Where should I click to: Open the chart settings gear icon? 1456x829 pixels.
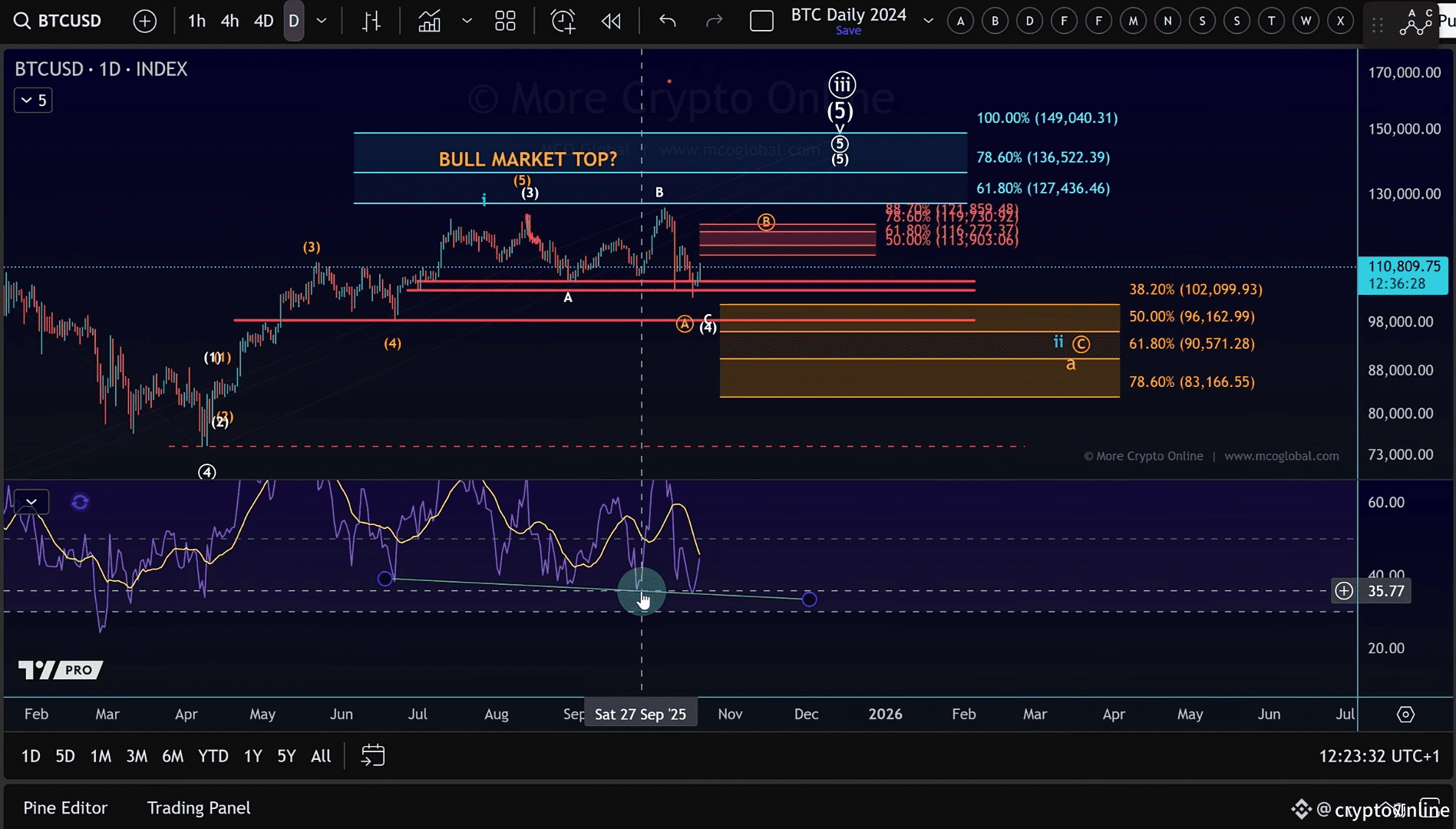click(x=1405, y=715)
